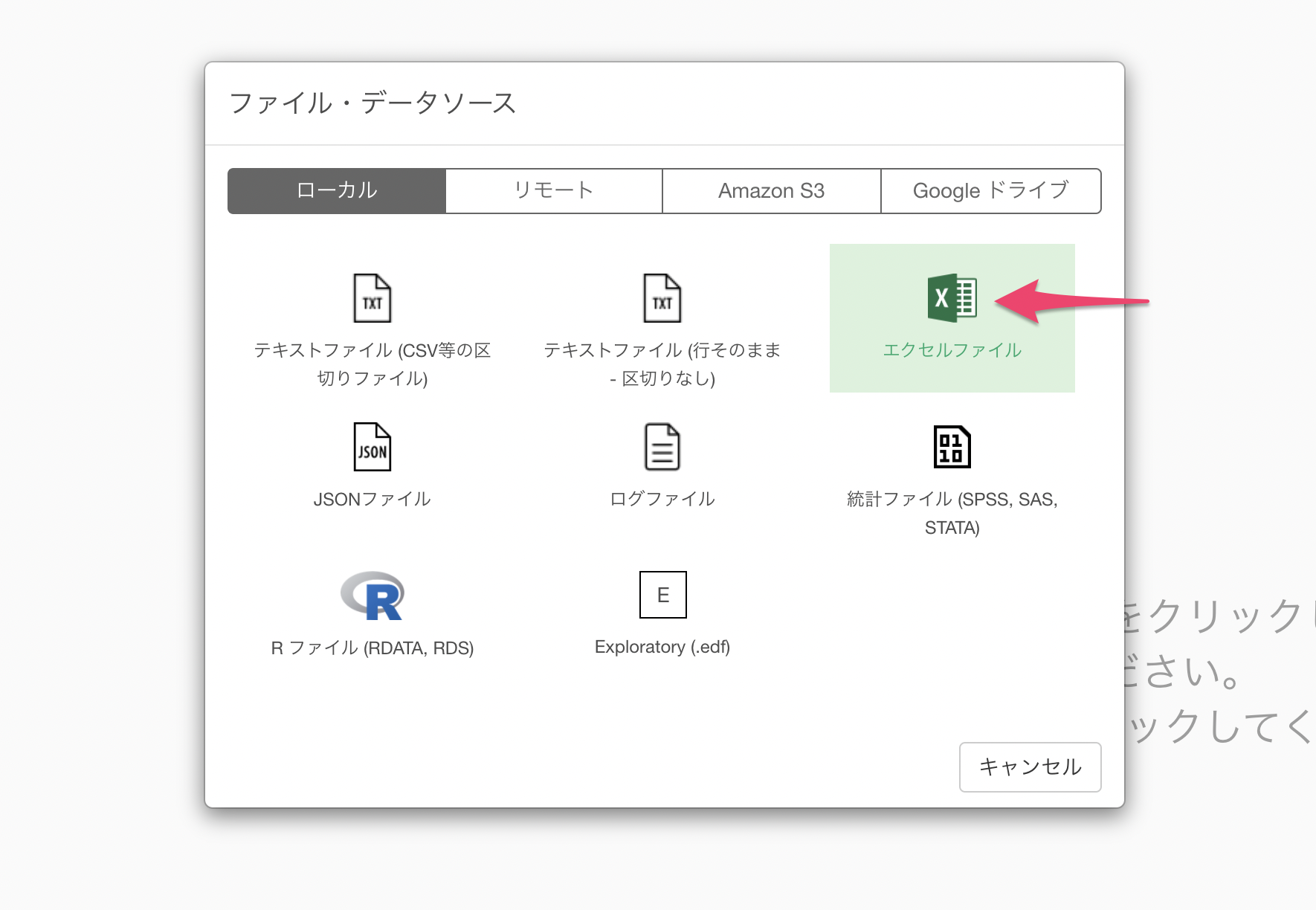Screen dimensions: 1316x910
Task: Choose the plain lines text file icon
Action: 662,298
